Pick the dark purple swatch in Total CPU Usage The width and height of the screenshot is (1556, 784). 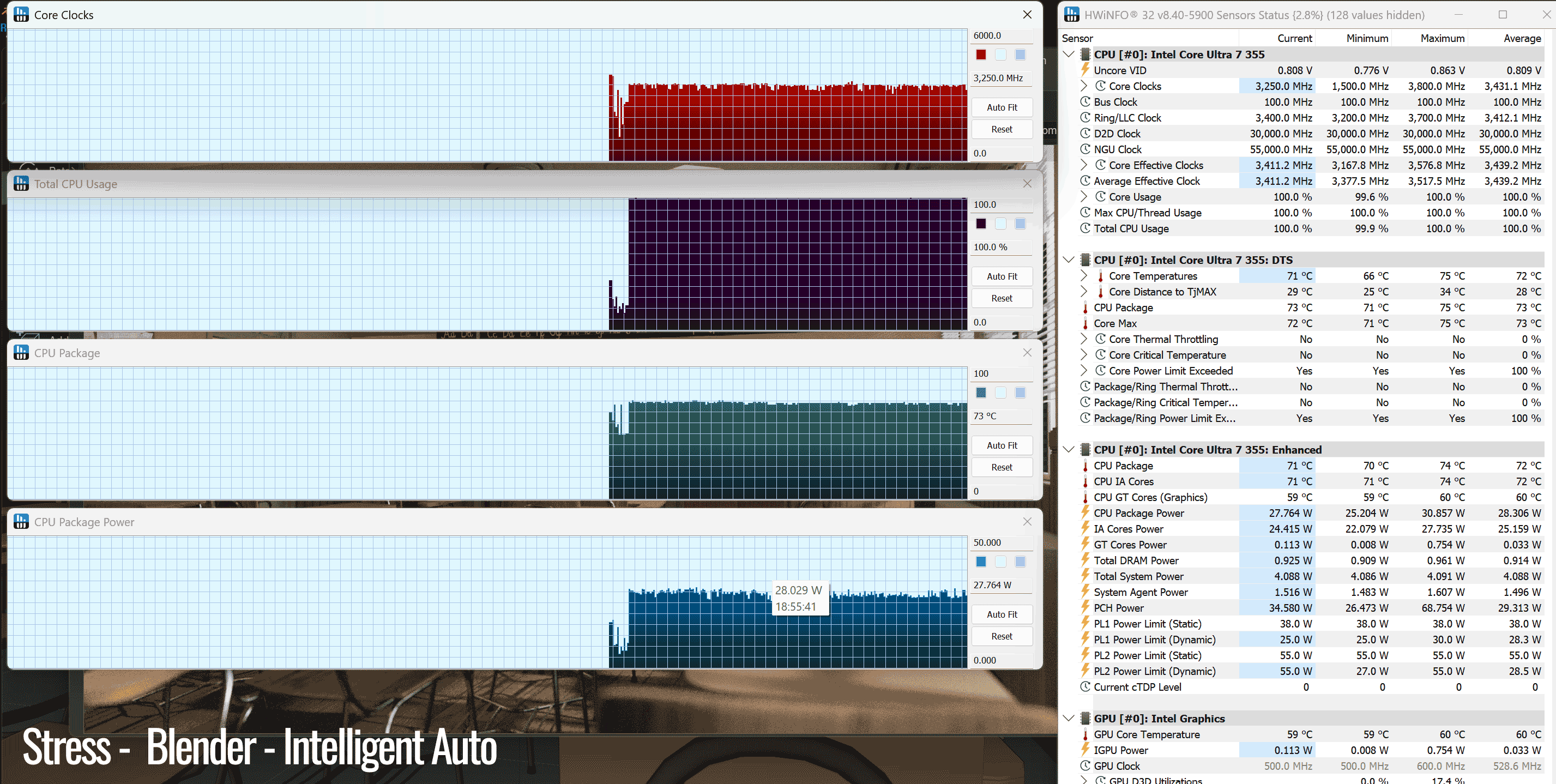981,224
